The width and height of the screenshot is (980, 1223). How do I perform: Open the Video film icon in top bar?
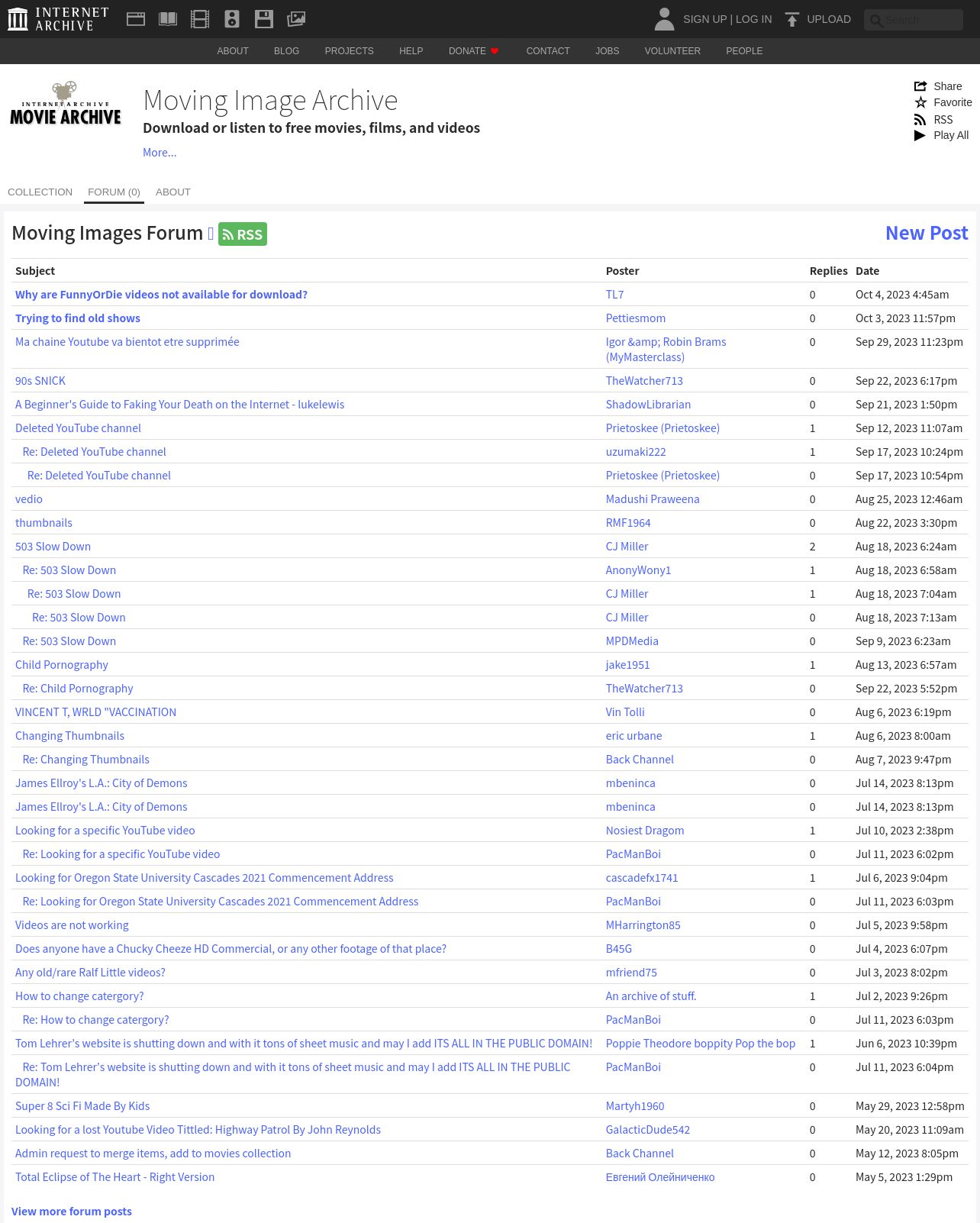200,19
